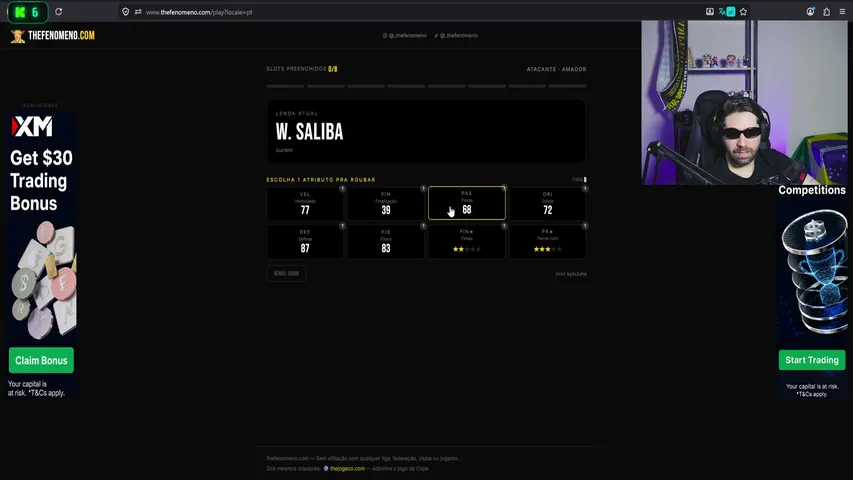Click the first slot progress segment

tap(286, 86)
